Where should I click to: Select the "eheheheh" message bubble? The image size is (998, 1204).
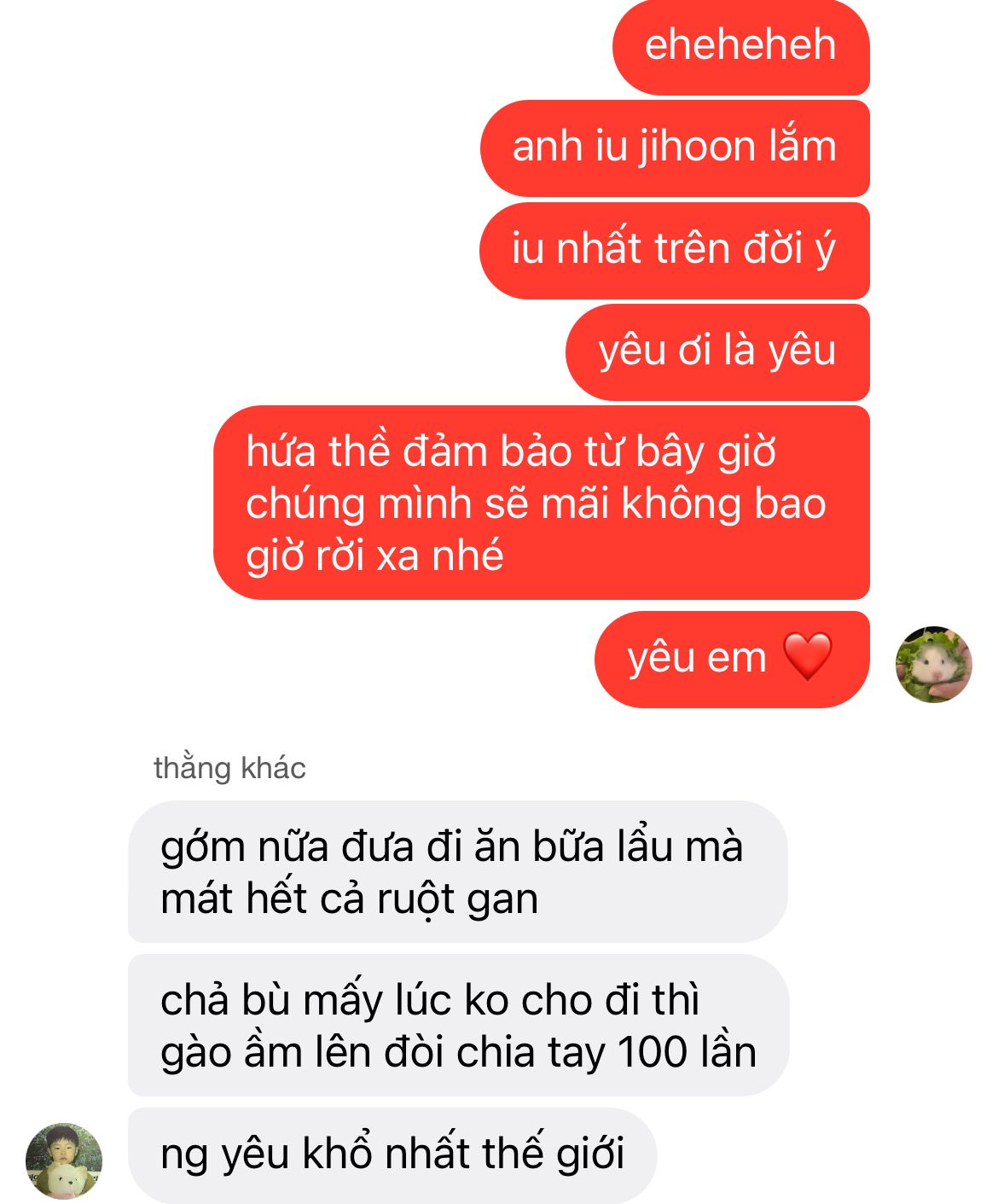(x=740, y=48)
